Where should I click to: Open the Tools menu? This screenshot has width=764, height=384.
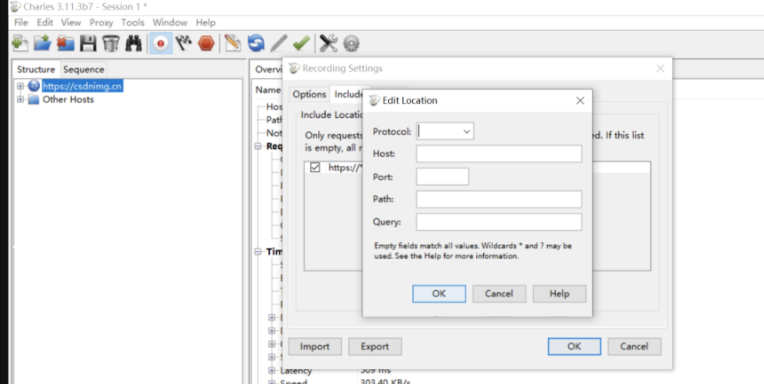pos(133,22)
